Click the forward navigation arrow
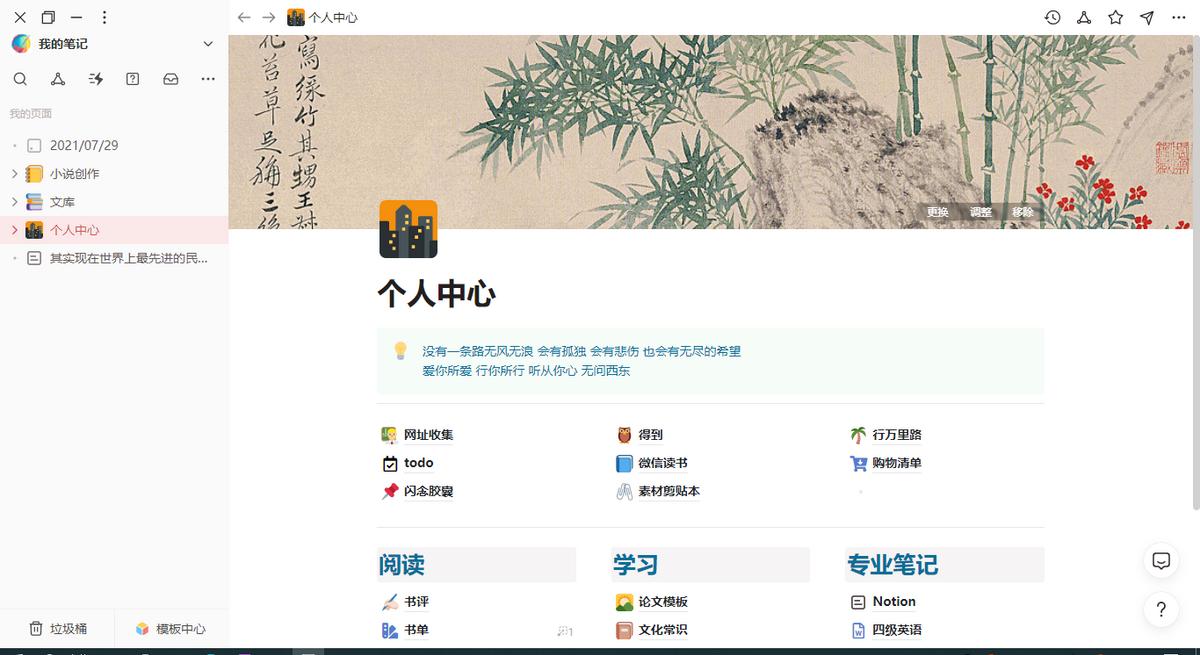Viewport: 1200px width, 655px height. 268,17
